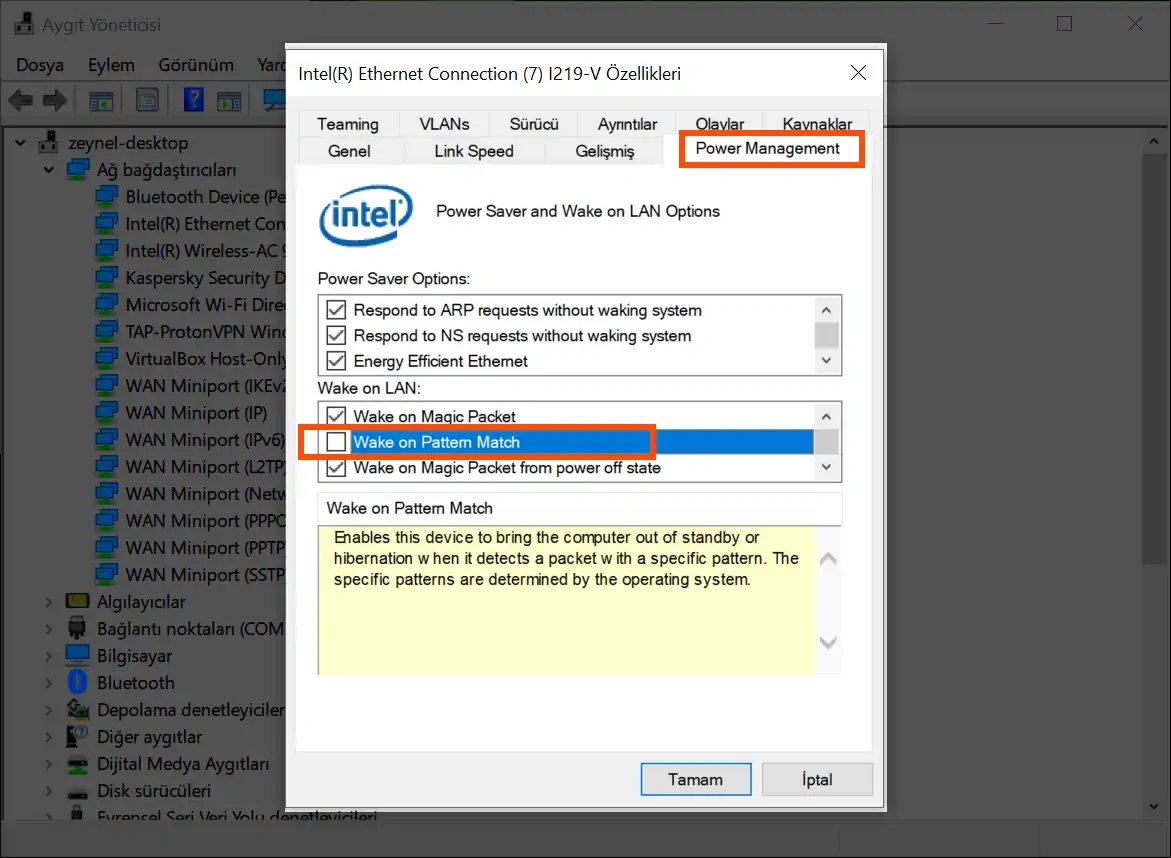Expand the Bağlantı noktaları (COM) node

pyautogui.click(x=49, y=629)
